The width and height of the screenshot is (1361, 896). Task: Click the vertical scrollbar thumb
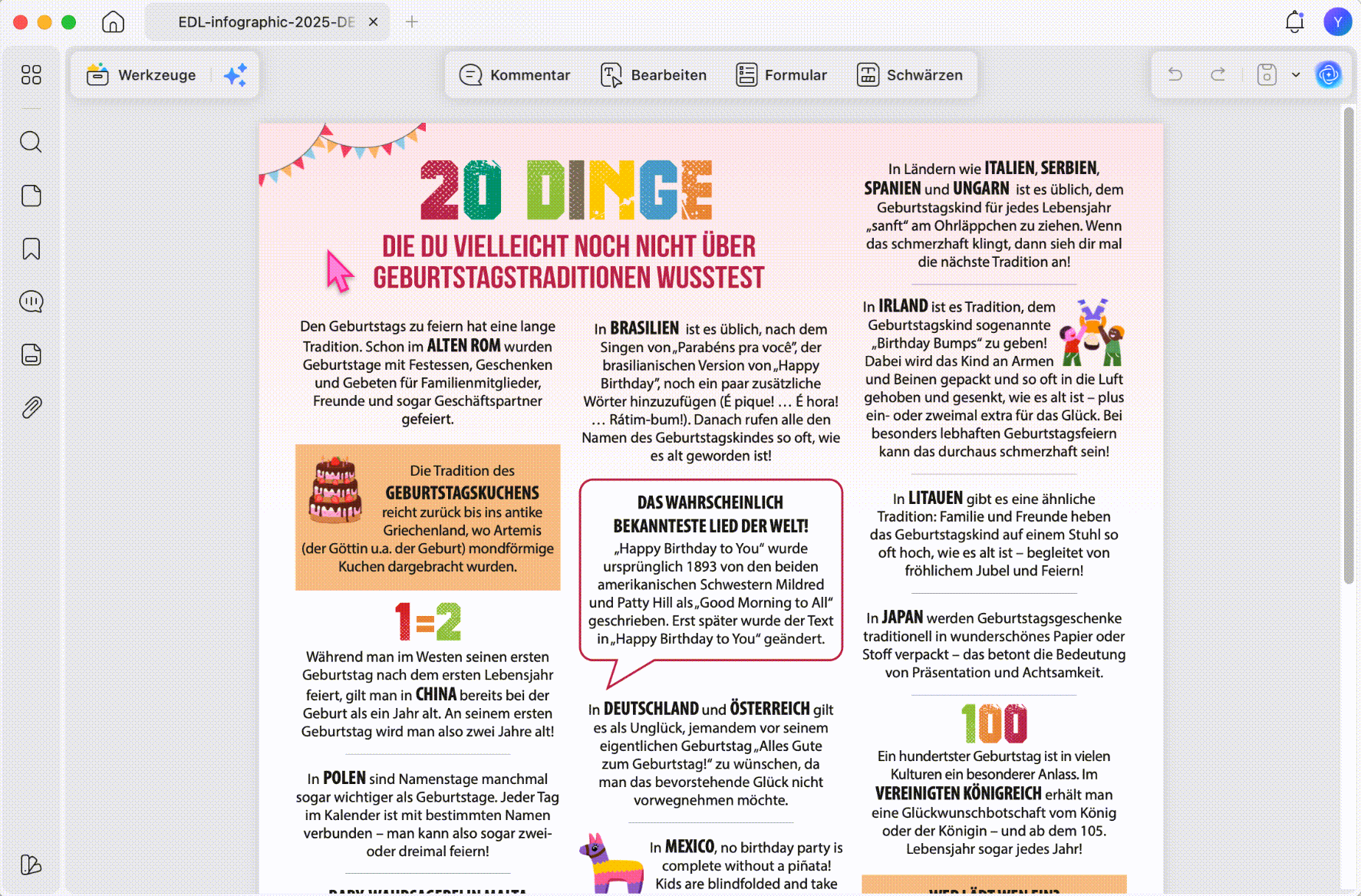[x=1348, y=345]
